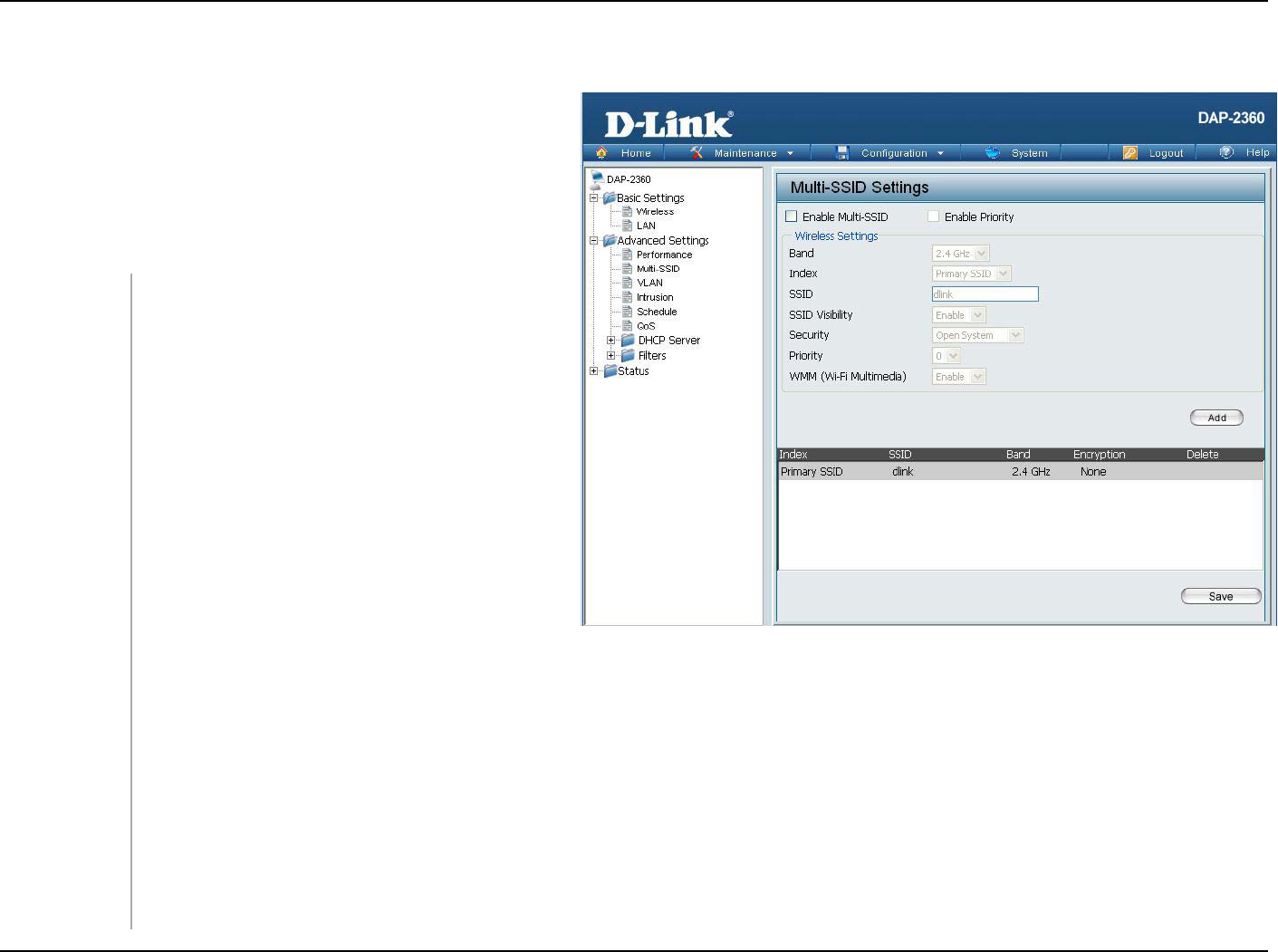
Task: Click the Help icon in the top bar
Action: tap(1226, 152)
